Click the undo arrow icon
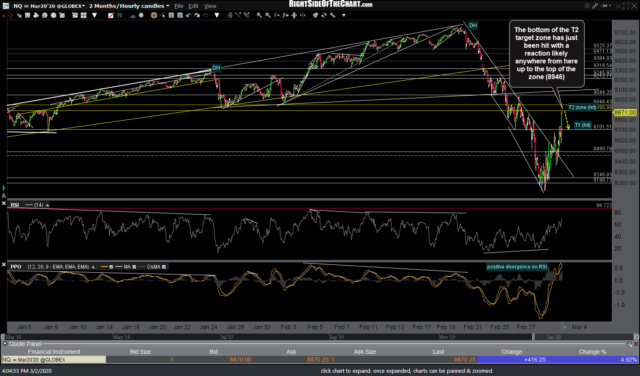Viewport: 640px width, 376px height. [189, 16]
